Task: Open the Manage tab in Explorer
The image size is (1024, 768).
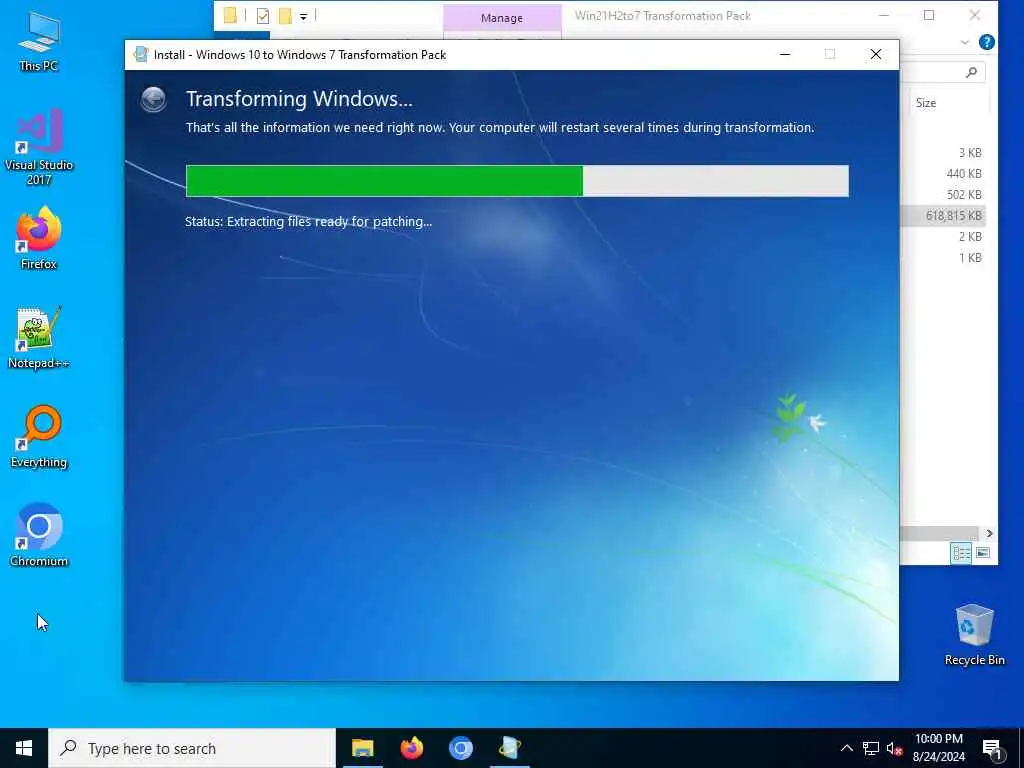Action: tap(502, 18)
